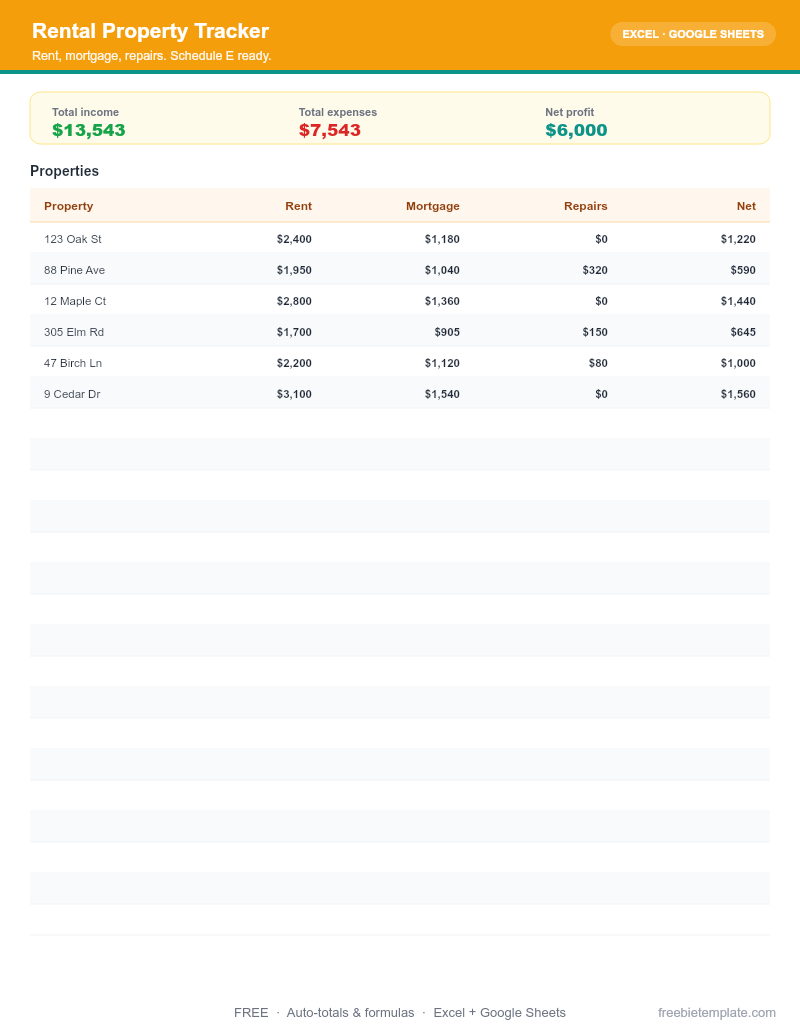Click the $2,200 rent for 47 Birch Ln
Image resolution: width=800 pixels, height=1035 pixels.
coord(294,363)
